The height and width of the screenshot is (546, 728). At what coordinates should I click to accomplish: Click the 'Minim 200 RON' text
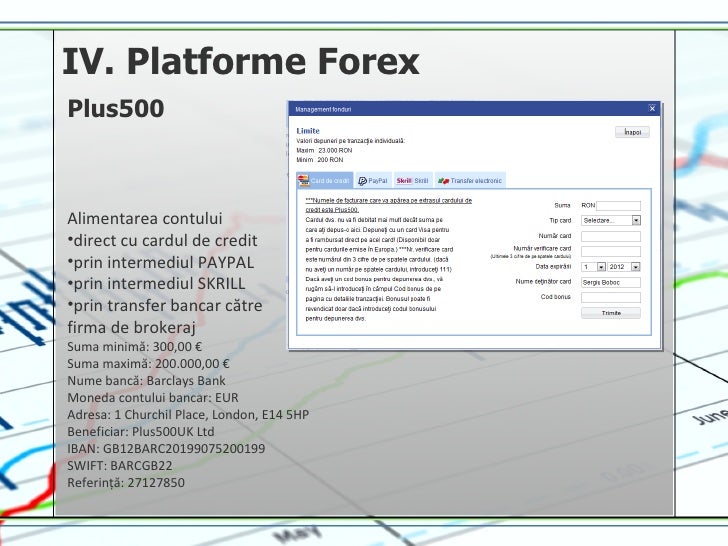click(320, 160)
